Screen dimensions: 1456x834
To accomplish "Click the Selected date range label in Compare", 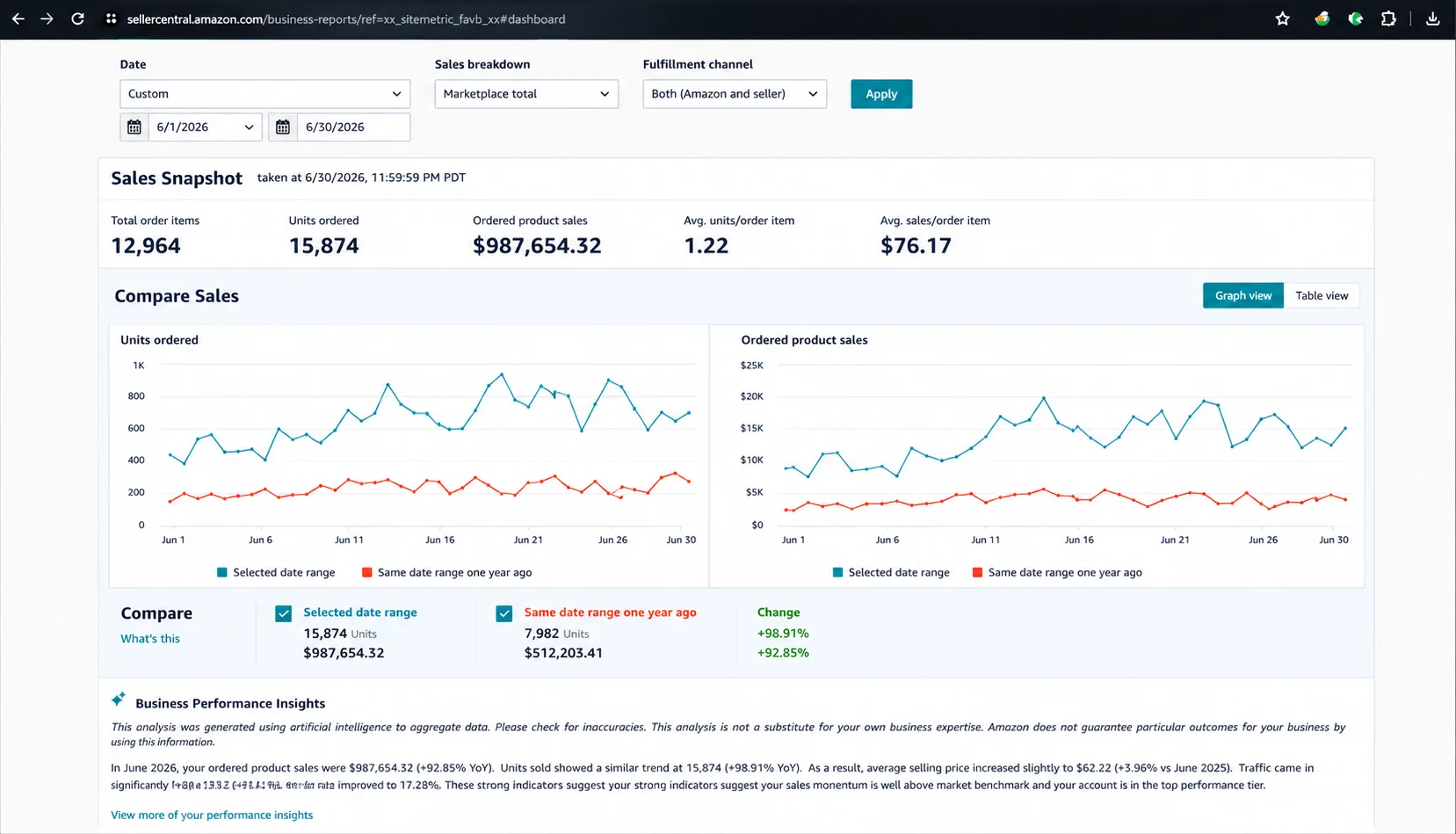I will 360,613.
